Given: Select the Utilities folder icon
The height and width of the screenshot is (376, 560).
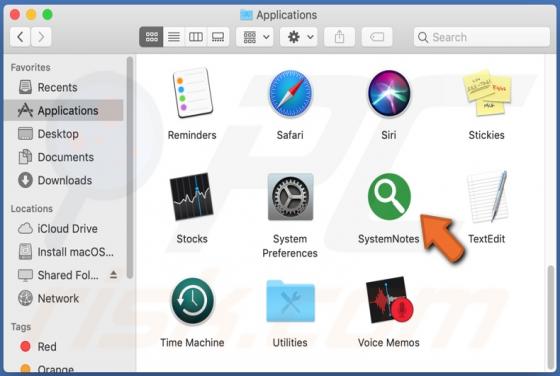Looking at the screenshot, I should (x=290, y=301).
